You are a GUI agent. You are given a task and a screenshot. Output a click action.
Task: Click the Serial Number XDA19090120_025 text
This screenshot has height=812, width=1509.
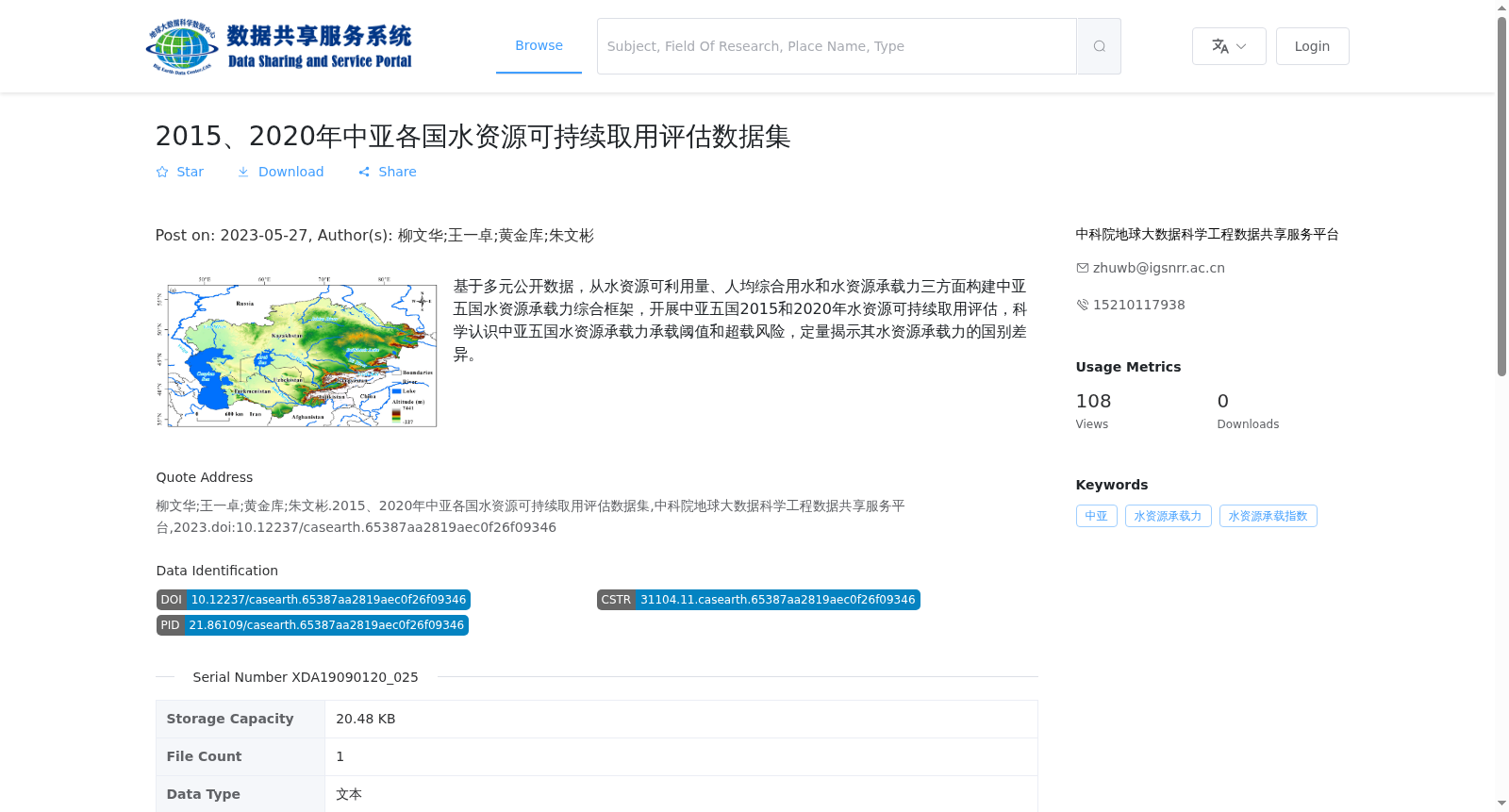pos(306,677)
